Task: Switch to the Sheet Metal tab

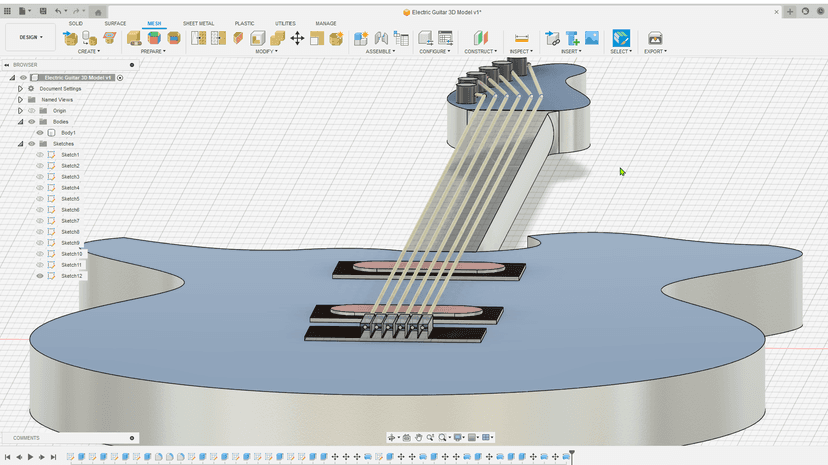Action: pyautogui.click(x=198, y=22)
